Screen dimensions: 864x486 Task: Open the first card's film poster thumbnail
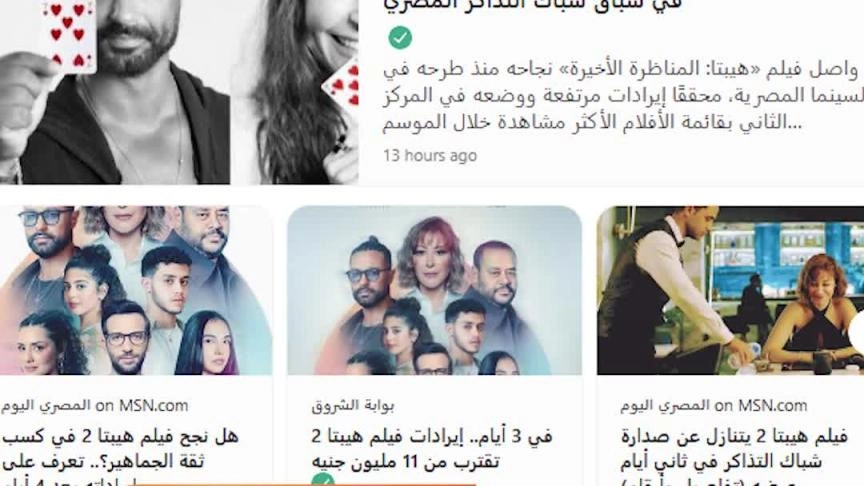[136, 290]
